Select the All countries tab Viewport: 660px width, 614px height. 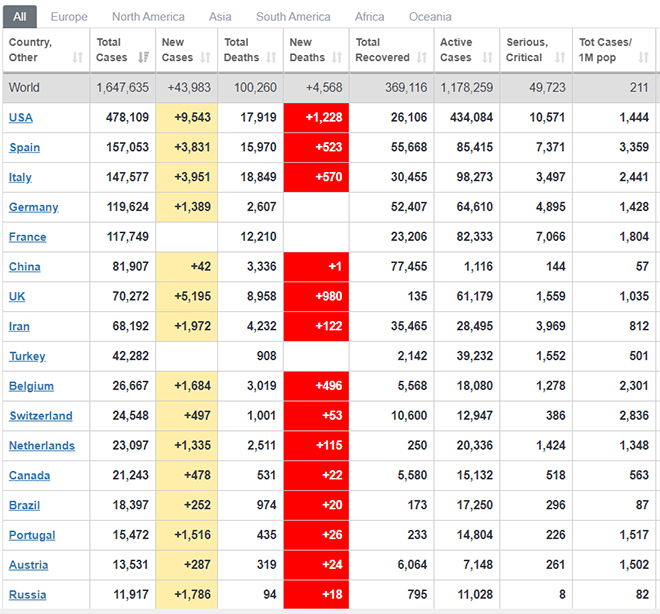pos(20,17)
